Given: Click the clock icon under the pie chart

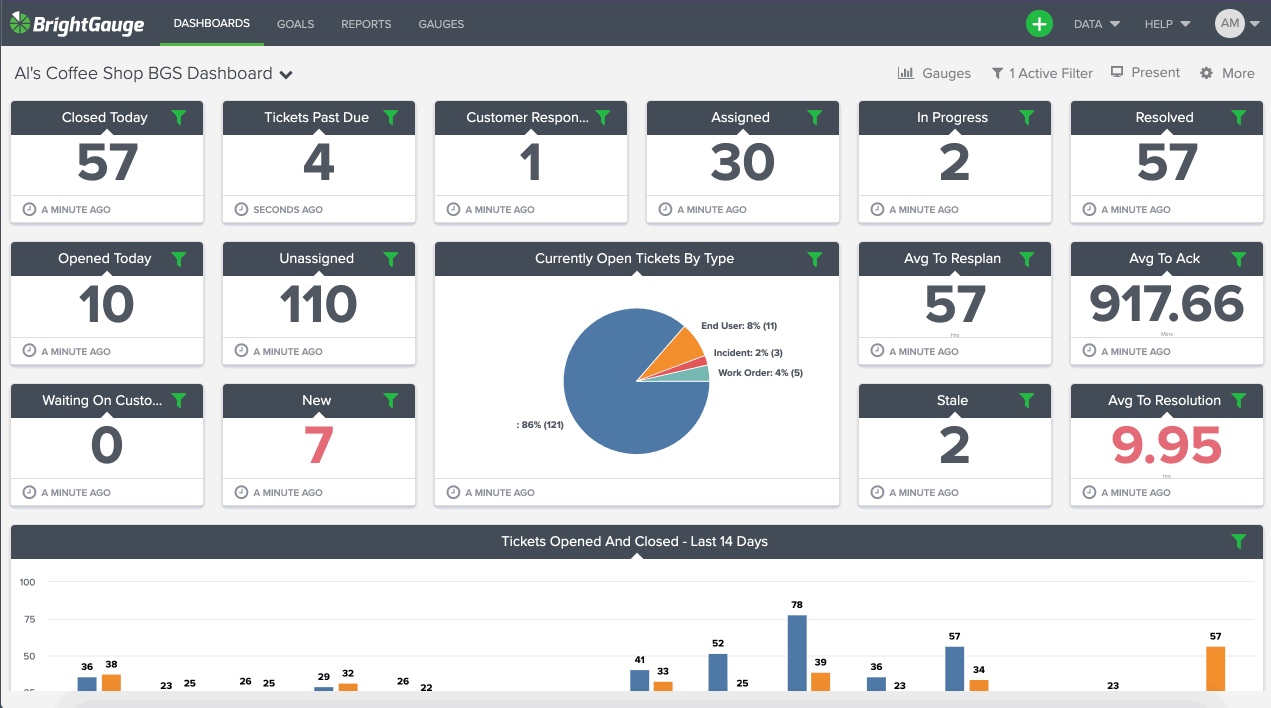Looking at the screenshot, I should [454, 492].
